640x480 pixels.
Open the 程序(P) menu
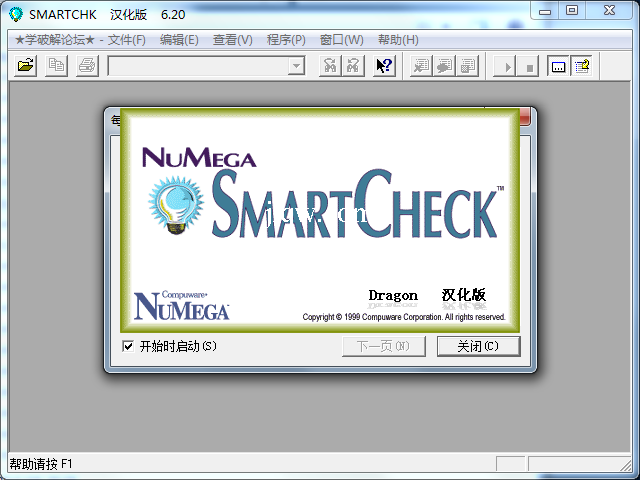coord(286,40)
